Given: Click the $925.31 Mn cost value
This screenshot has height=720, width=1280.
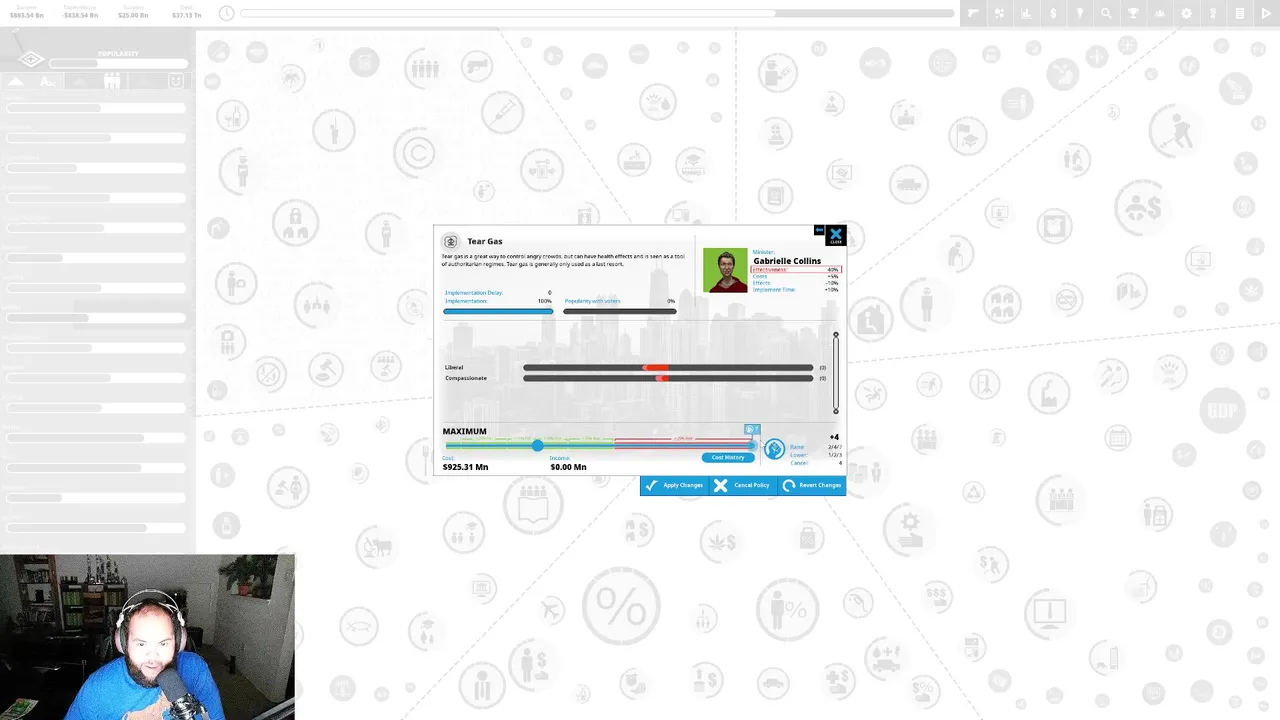Looking at the screenshot, I should 466,467.
